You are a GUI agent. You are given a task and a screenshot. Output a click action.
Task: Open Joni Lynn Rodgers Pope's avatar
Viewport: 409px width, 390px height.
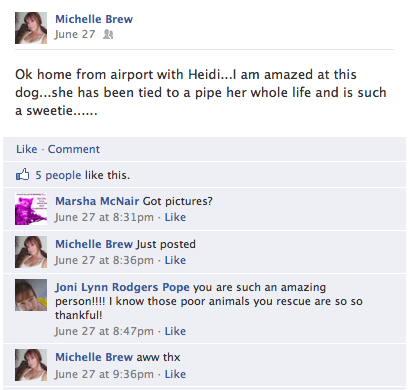tap(31, 295)
